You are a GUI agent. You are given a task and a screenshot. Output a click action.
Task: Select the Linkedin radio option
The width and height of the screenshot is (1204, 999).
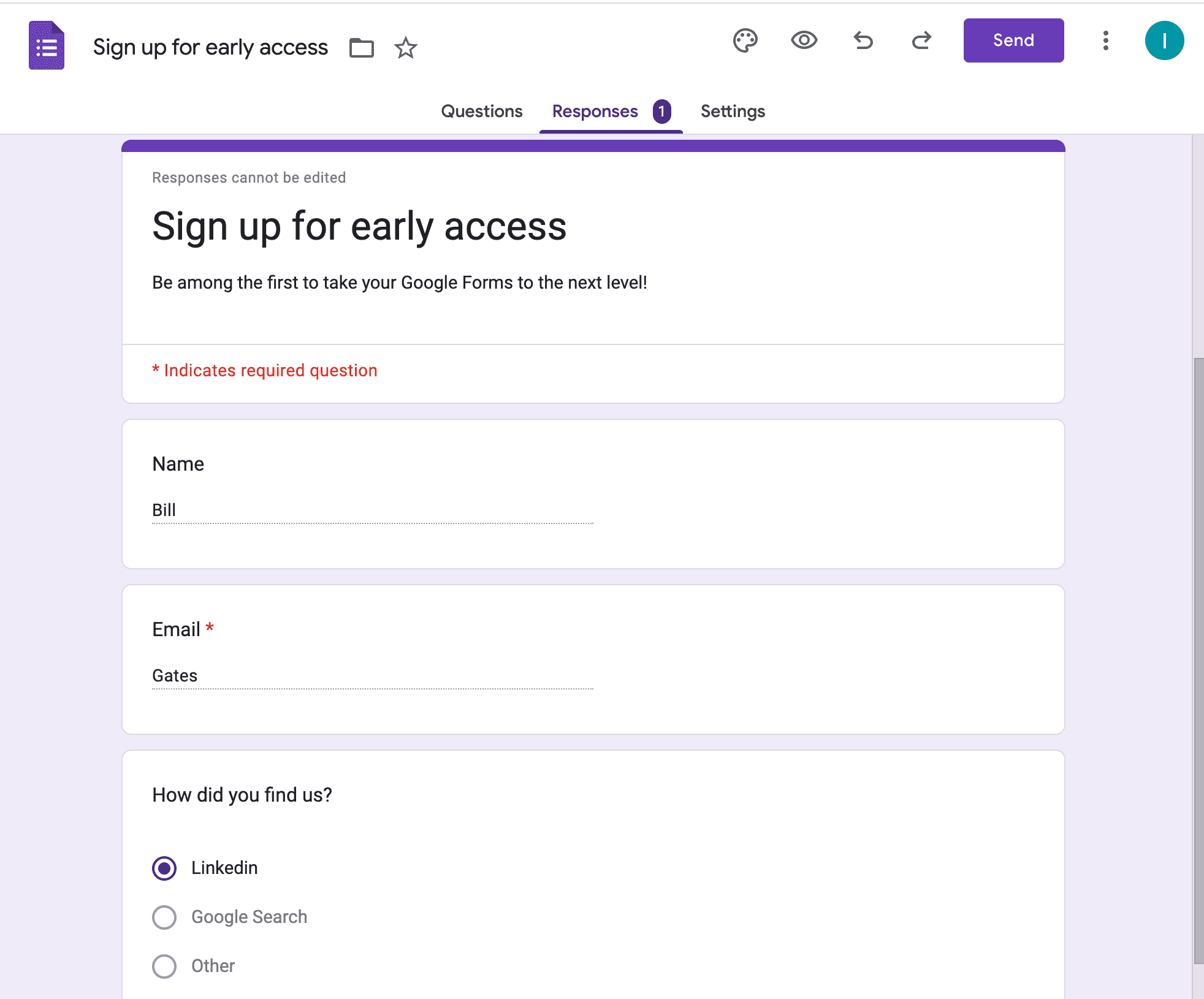pyautogui.click(x=164, y=868)
